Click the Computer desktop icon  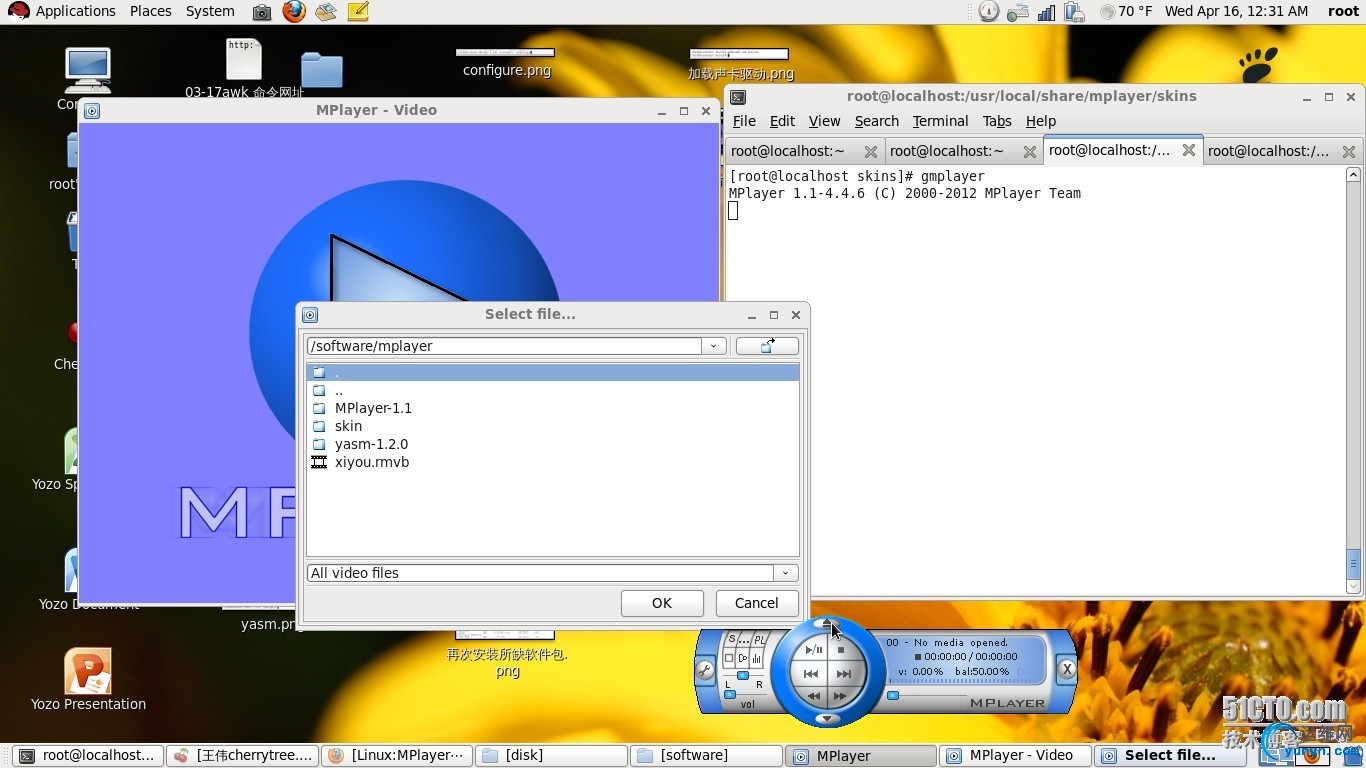87,70
